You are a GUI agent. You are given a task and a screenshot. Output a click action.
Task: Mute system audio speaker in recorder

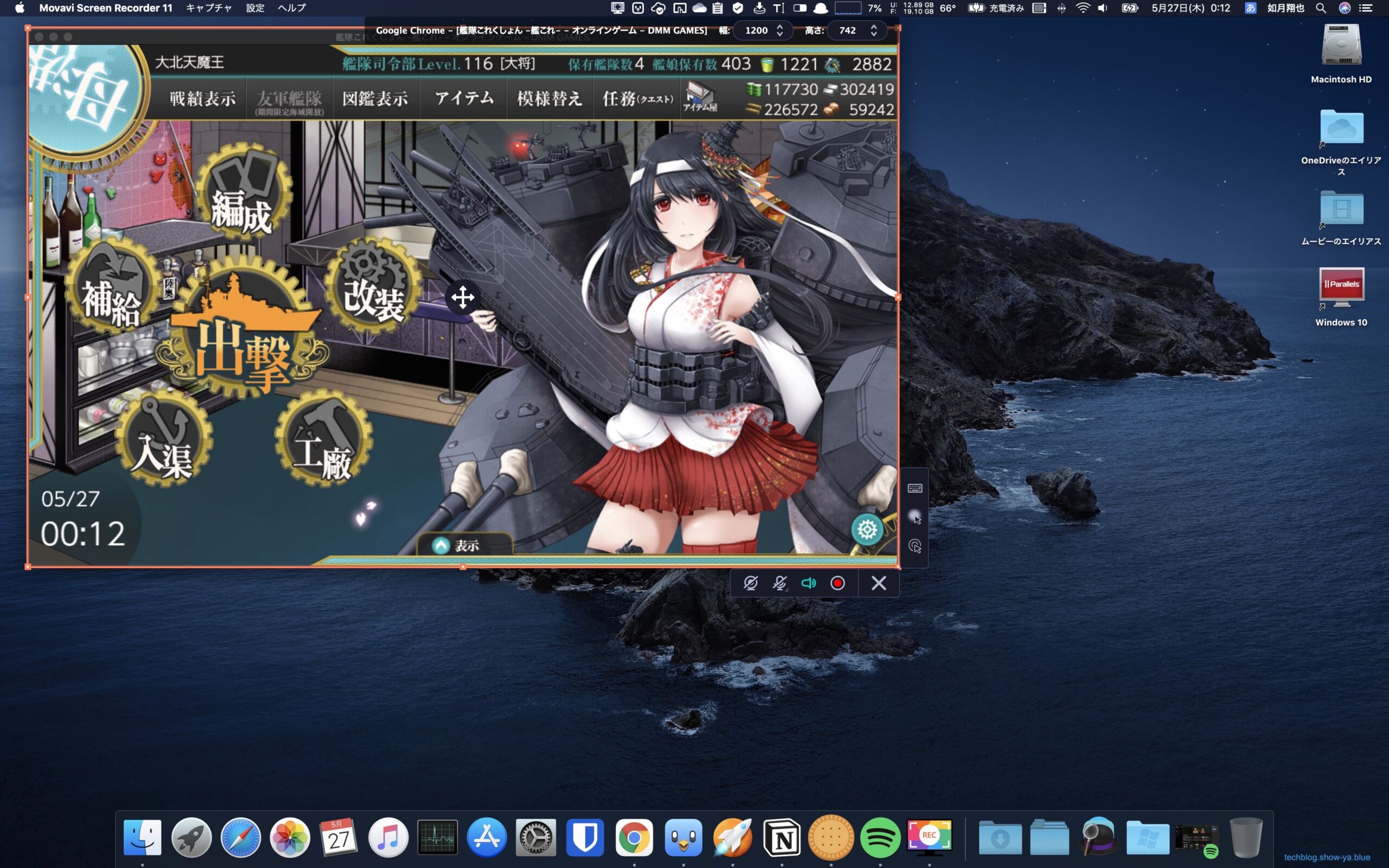[x=808, y=583]
